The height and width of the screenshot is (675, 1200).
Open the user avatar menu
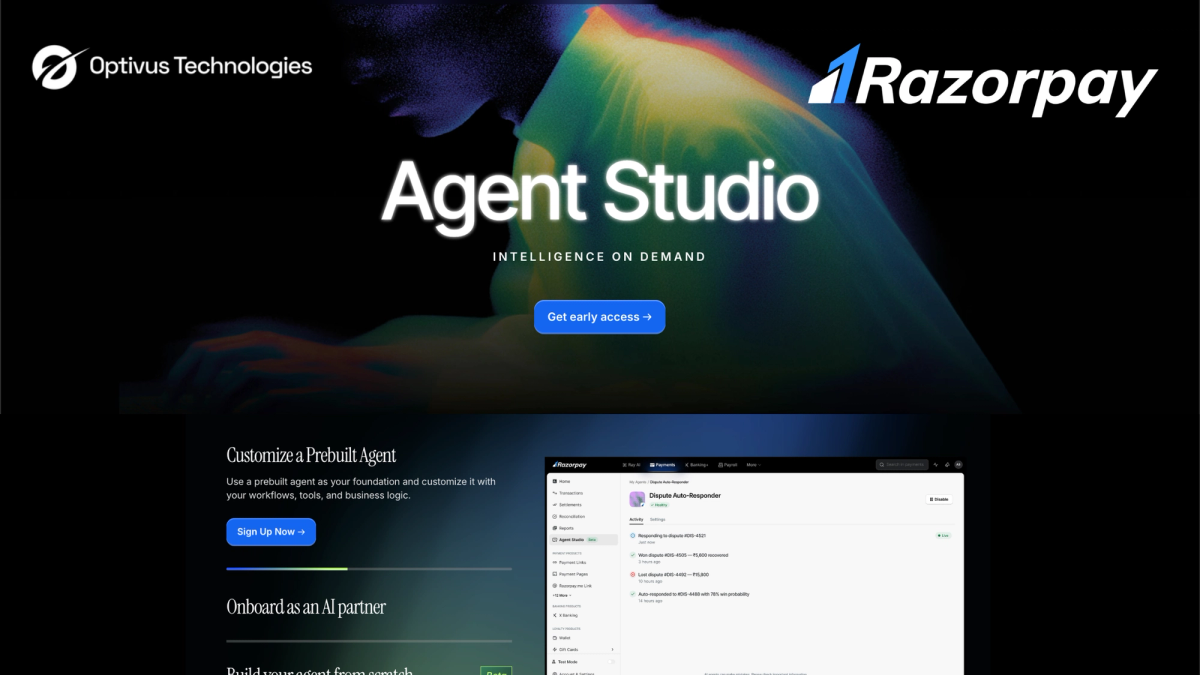coord(958,465)
